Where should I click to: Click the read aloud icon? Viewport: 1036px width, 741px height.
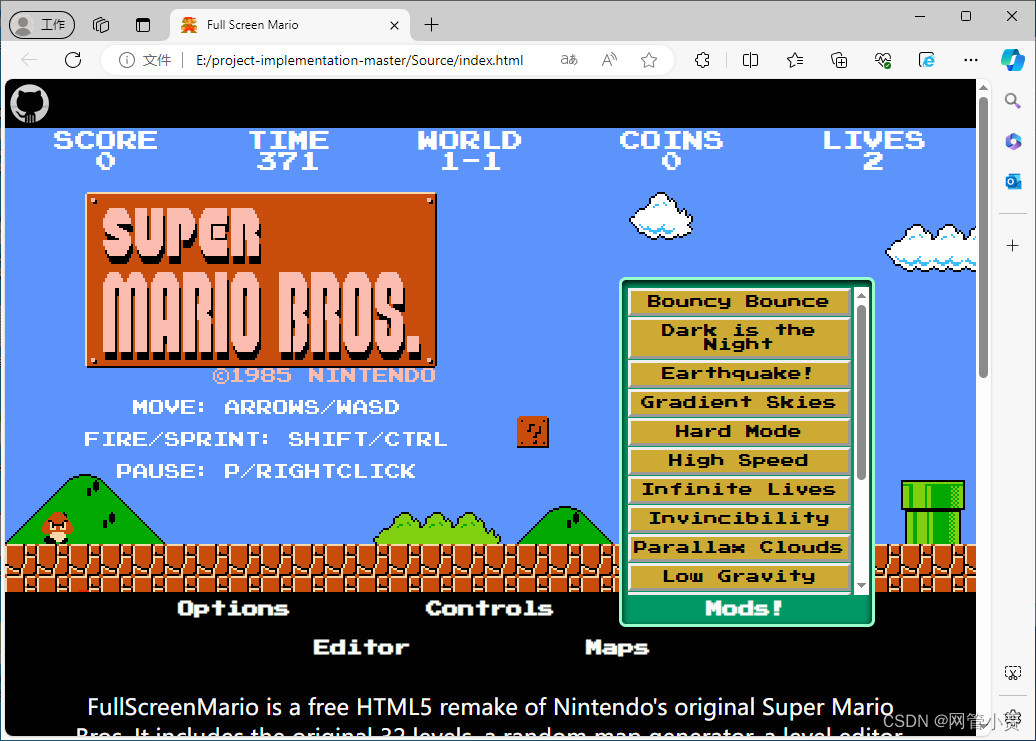(609, 60)
